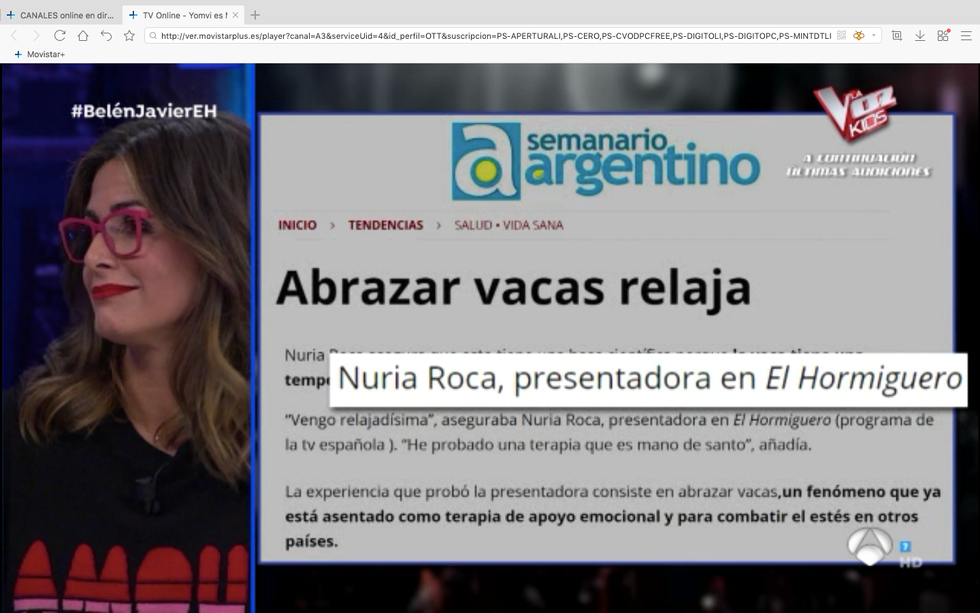
Task: Click TENDENCIAS in the article breadcrumb
Action: 386,225
